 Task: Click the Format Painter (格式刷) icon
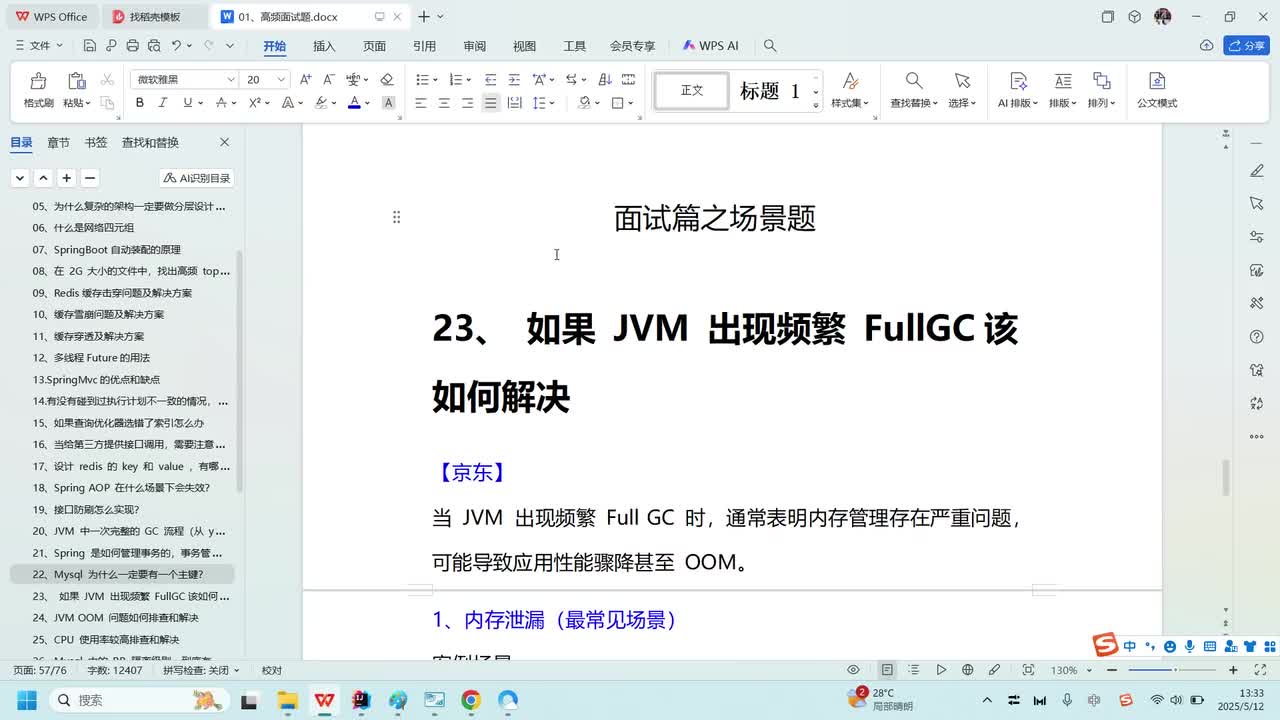point(38,81)
